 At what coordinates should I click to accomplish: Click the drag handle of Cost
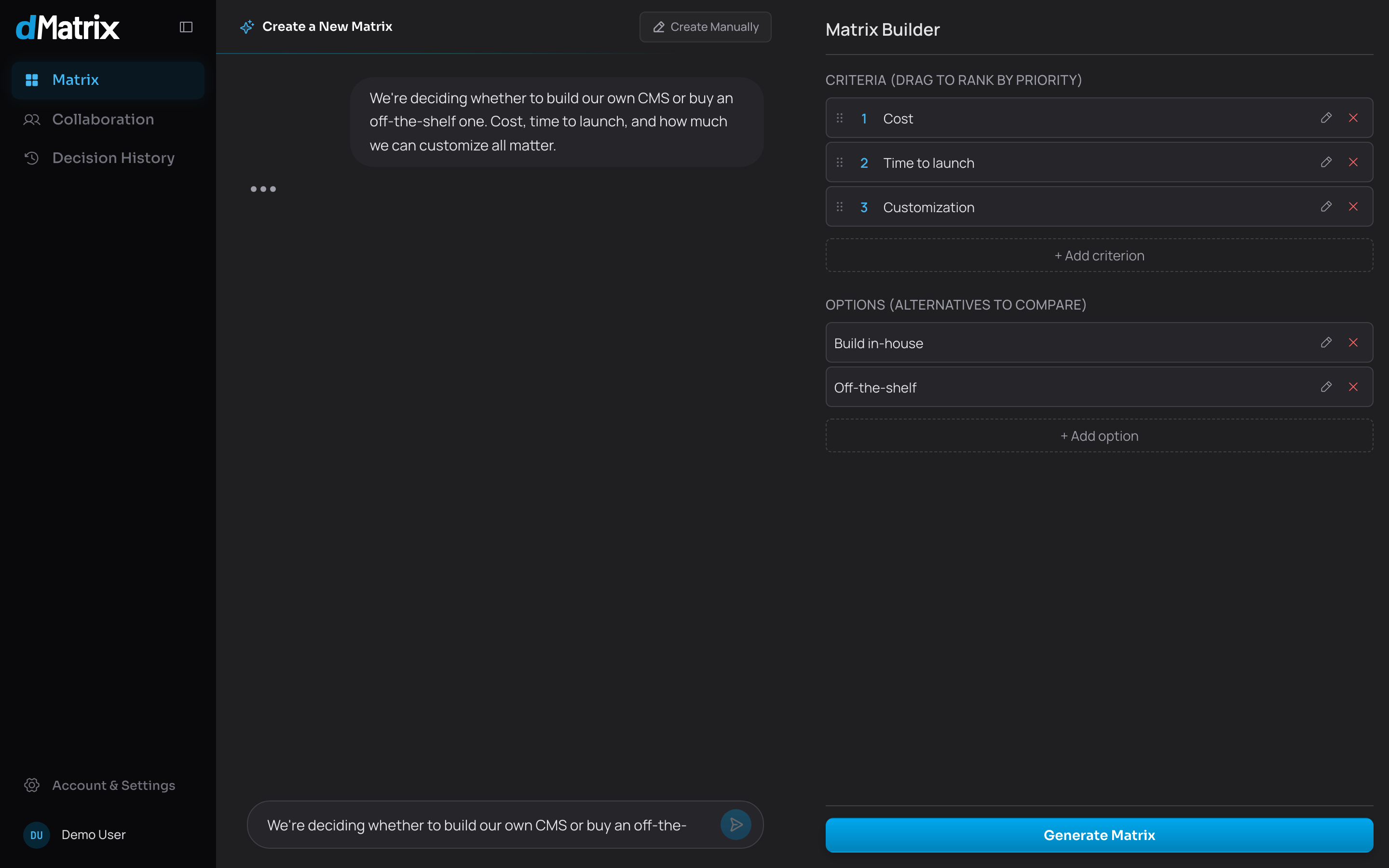840,118
